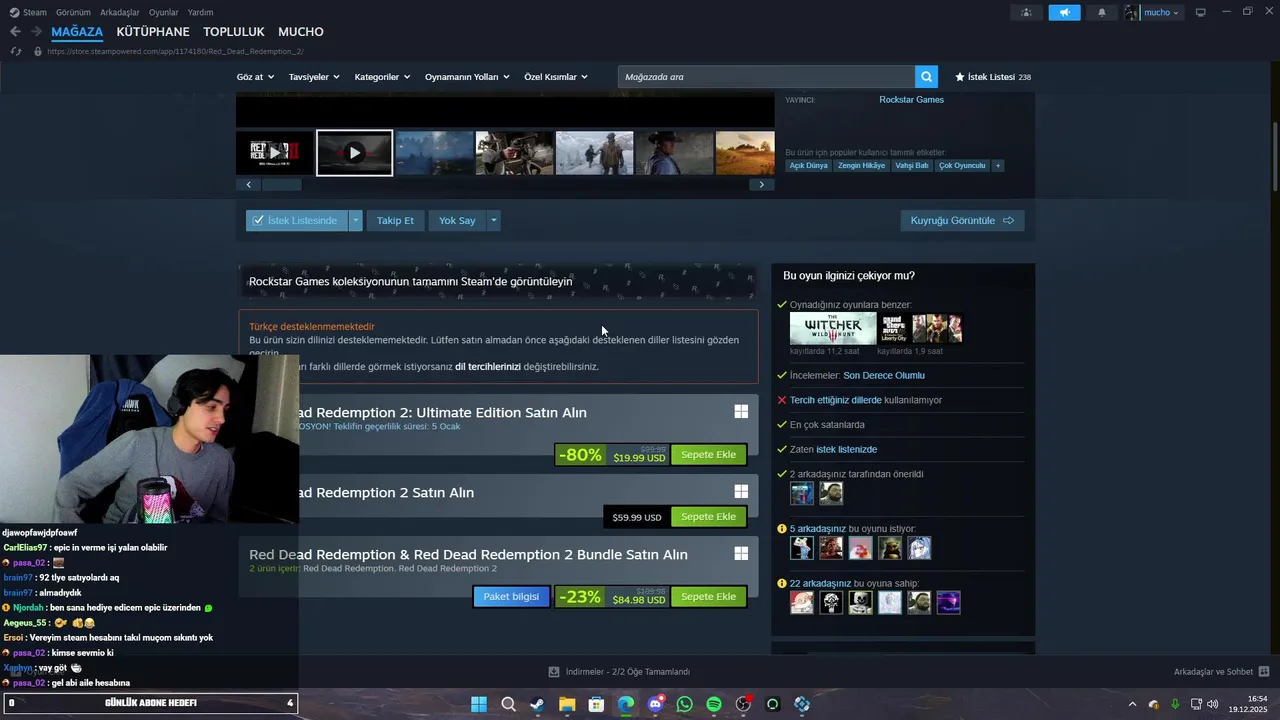This screenshot has height=720, width=1280.
Task: Toggle İstek Listesinde wishlist checkbox button
Action: click(297, 220)
